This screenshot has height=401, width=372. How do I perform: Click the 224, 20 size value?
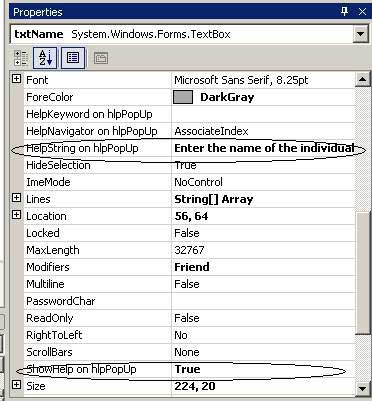pyautogui.click(x=195, y=386)
